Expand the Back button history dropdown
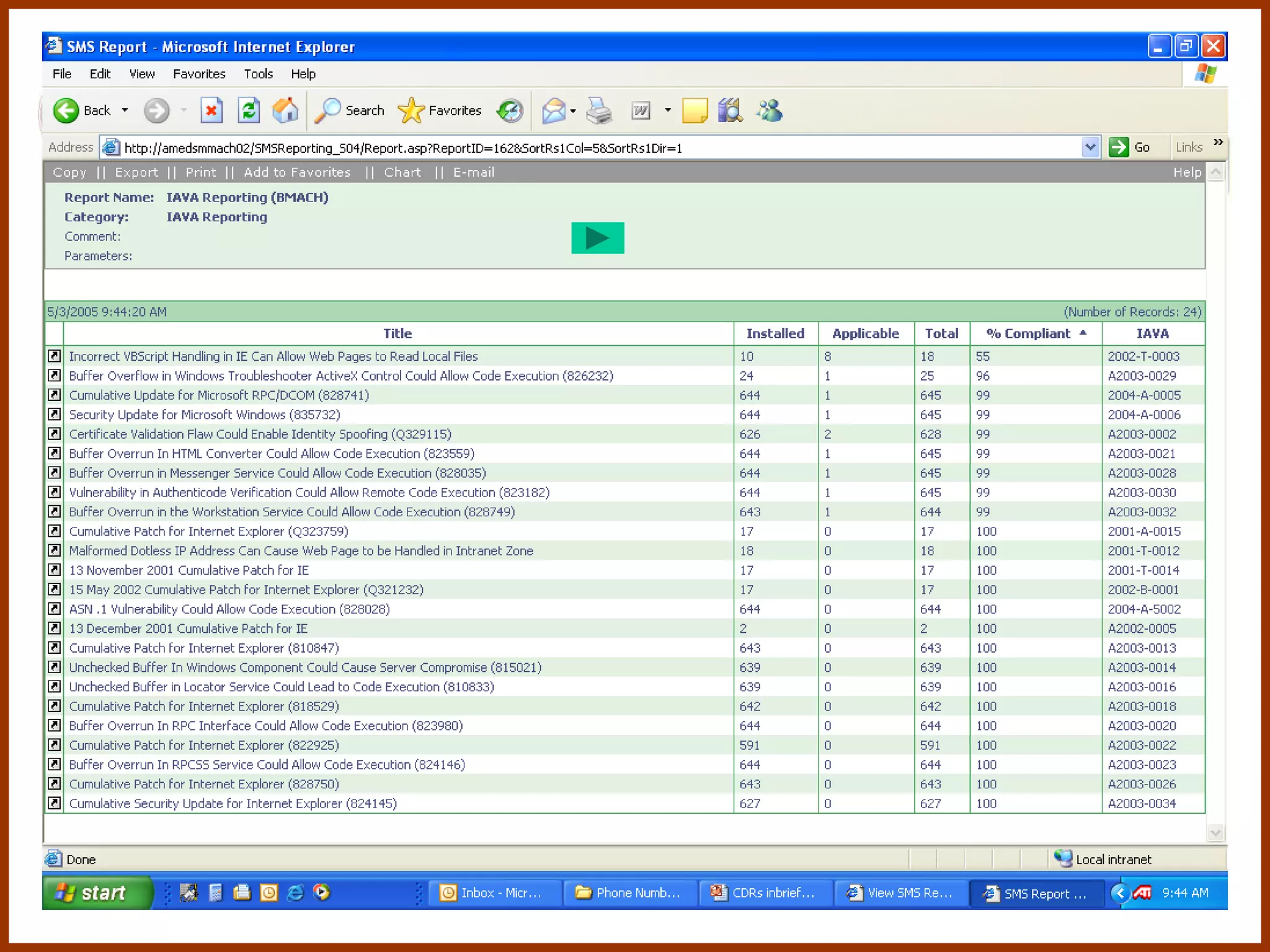 (125, 110)
